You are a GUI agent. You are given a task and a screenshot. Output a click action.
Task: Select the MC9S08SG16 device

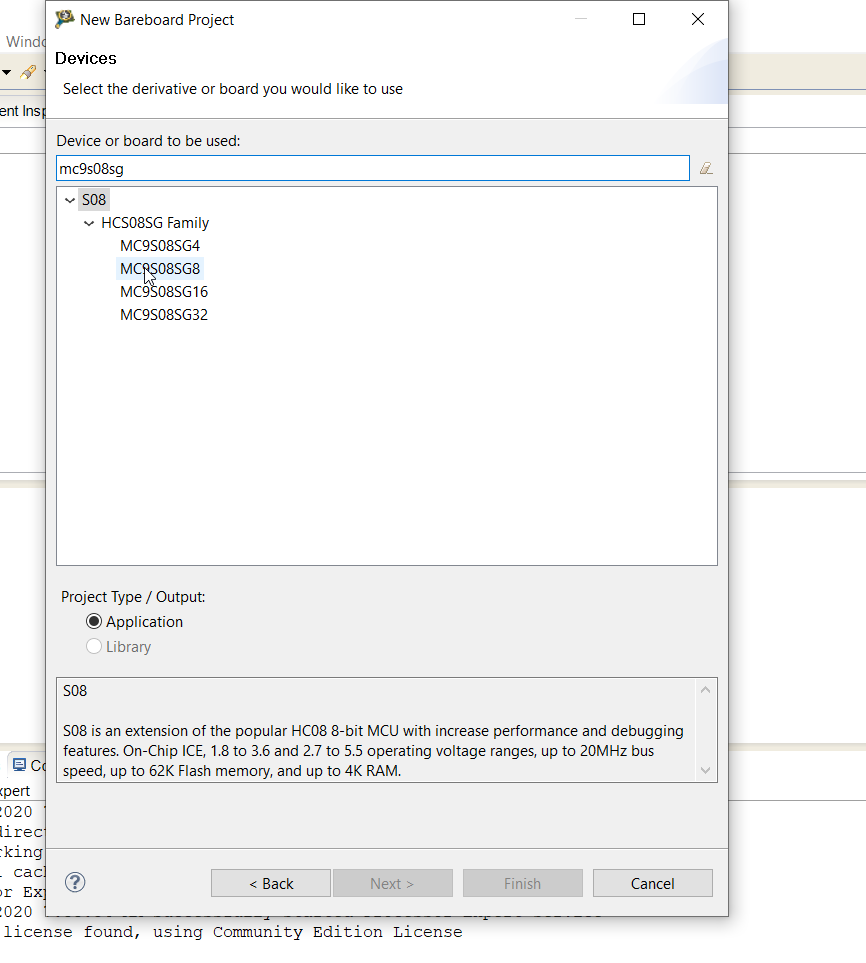tap(163, 291)
